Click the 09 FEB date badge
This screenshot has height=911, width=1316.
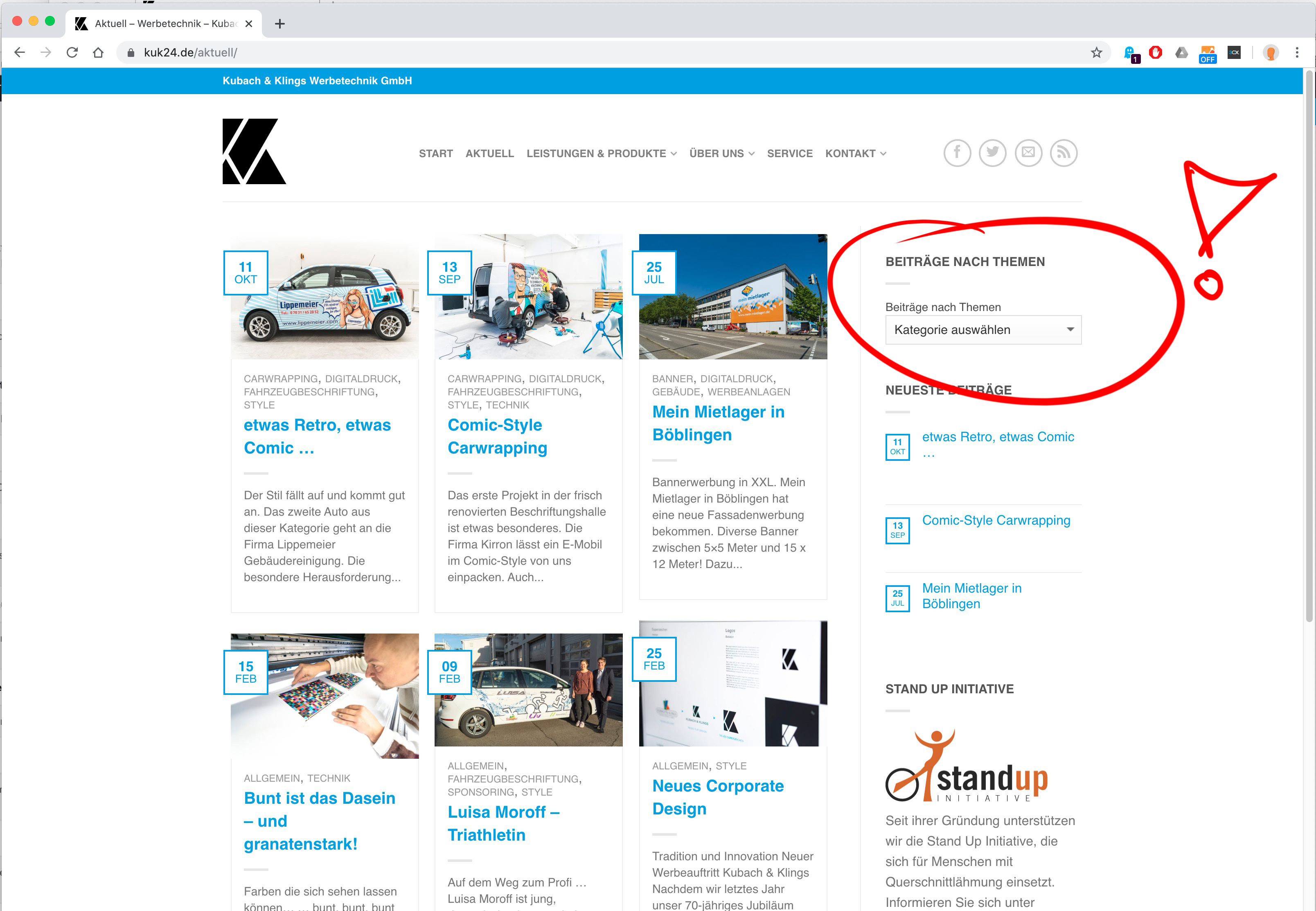point(450,672)
